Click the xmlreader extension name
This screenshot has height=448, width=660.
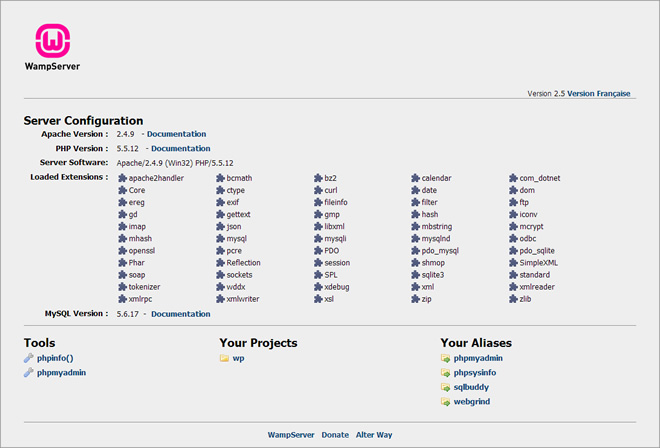pos(537,287)
